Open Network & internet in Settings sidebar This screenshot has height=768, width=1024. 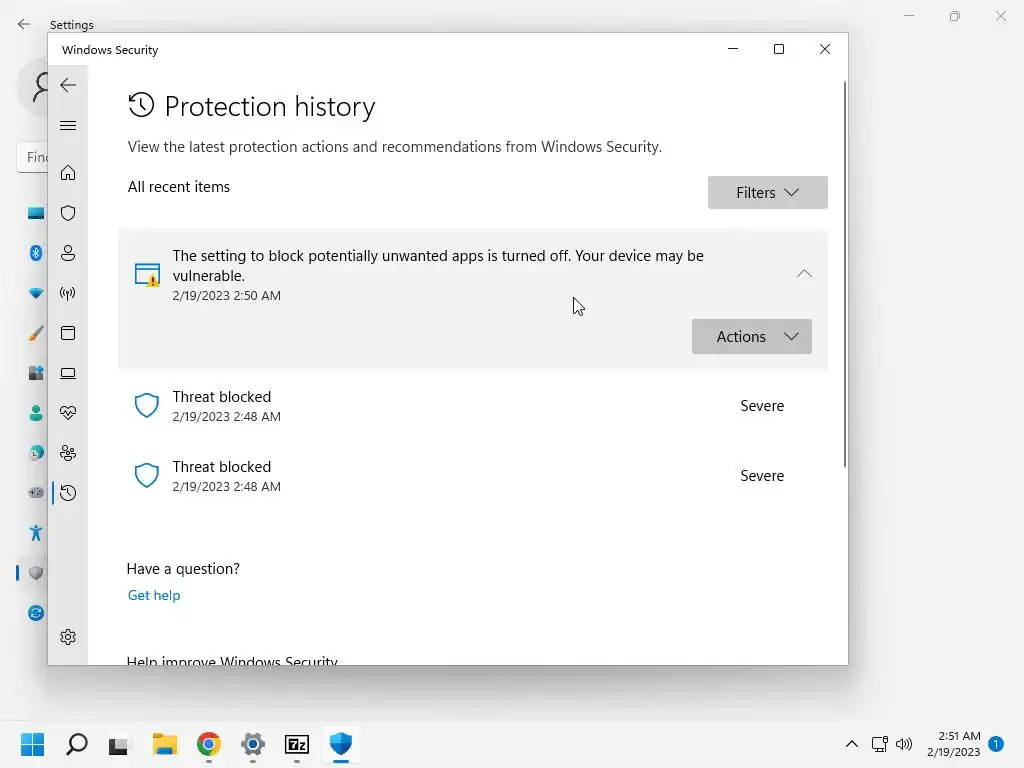pyautogui.click(x=36, y=293)
